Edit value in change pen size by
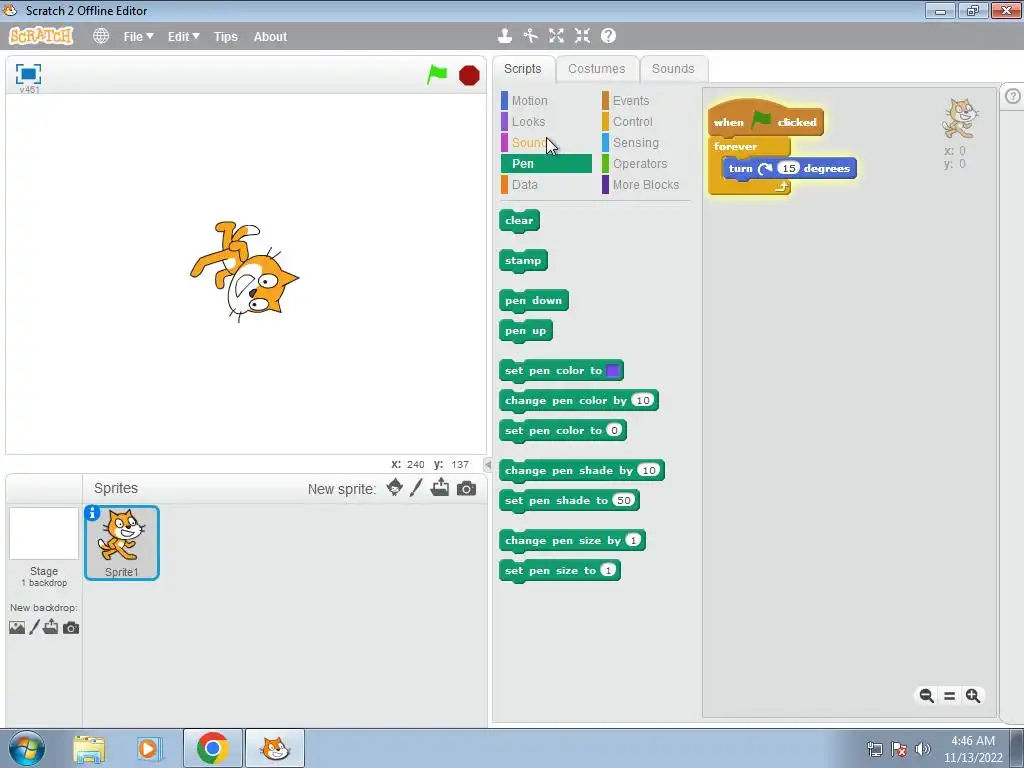This screenshot has width=1024, height=768. click(x=633, y=540)
